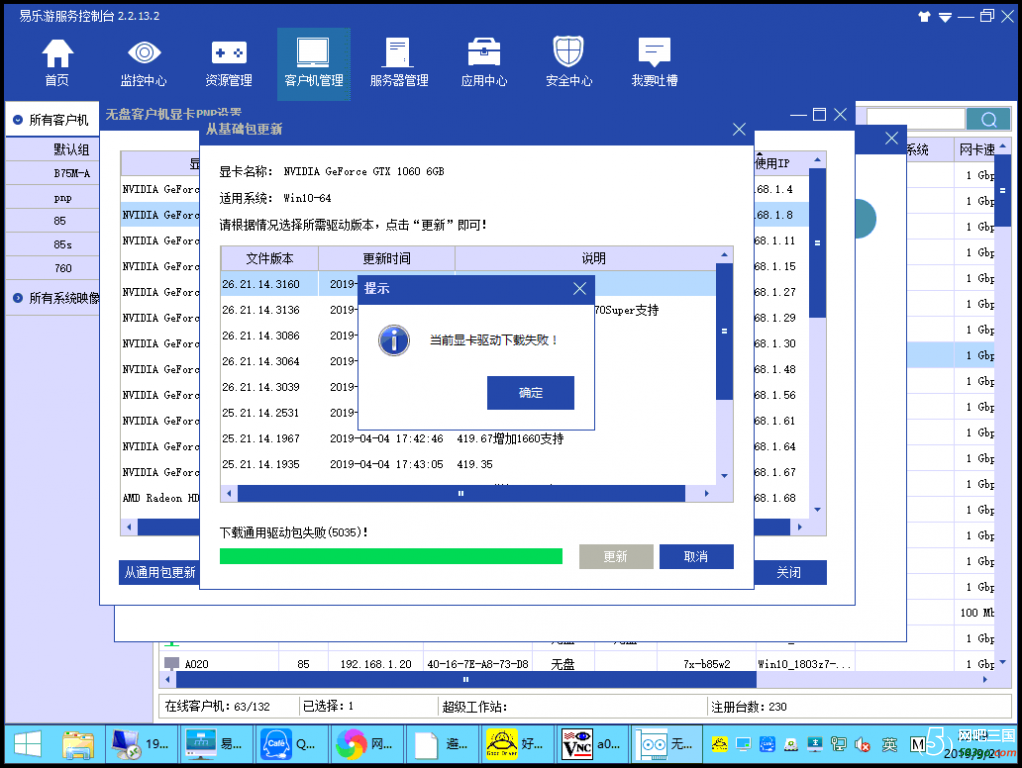Open File Explorer in taskbar
The image size is (1022, 768).
[78, 744]
